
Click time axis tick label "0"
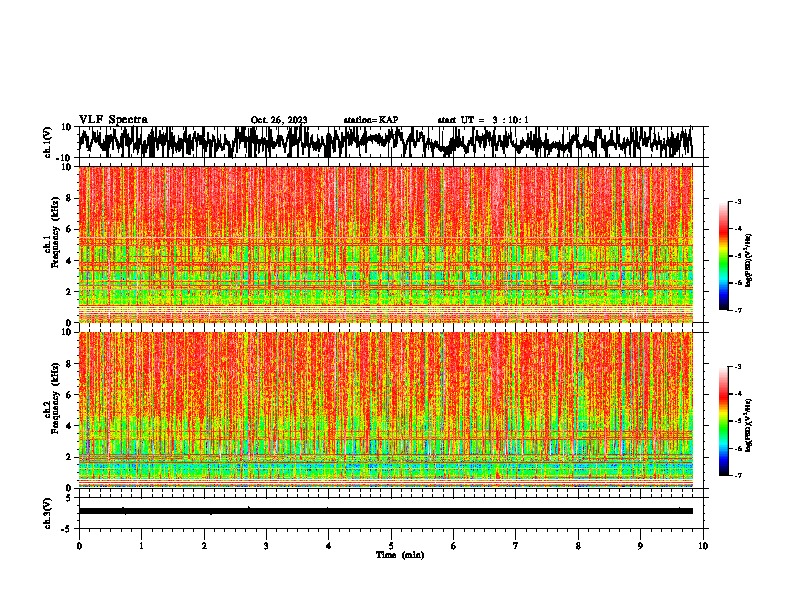click(x=79, y=546)
